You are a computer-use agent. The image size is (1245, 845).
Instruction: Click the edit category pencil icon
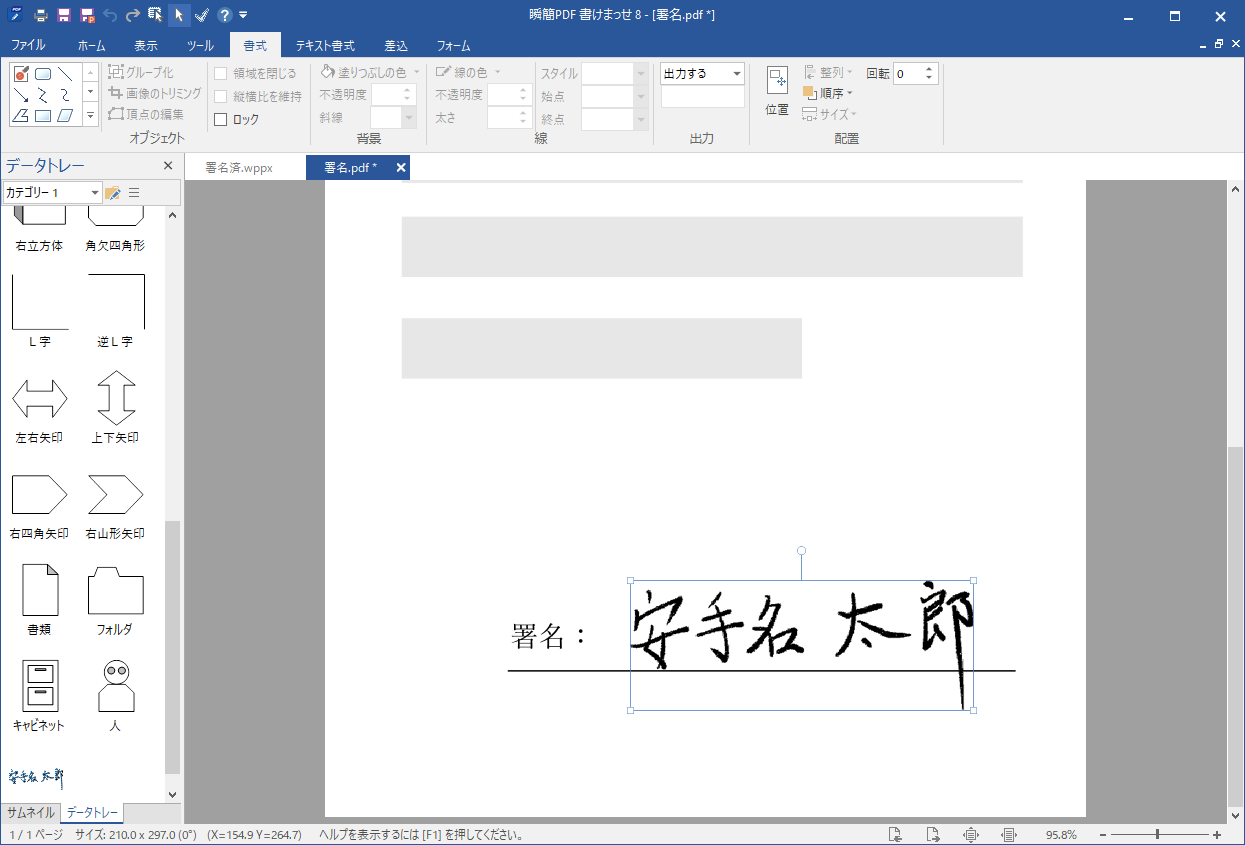(x=113, y=193)
